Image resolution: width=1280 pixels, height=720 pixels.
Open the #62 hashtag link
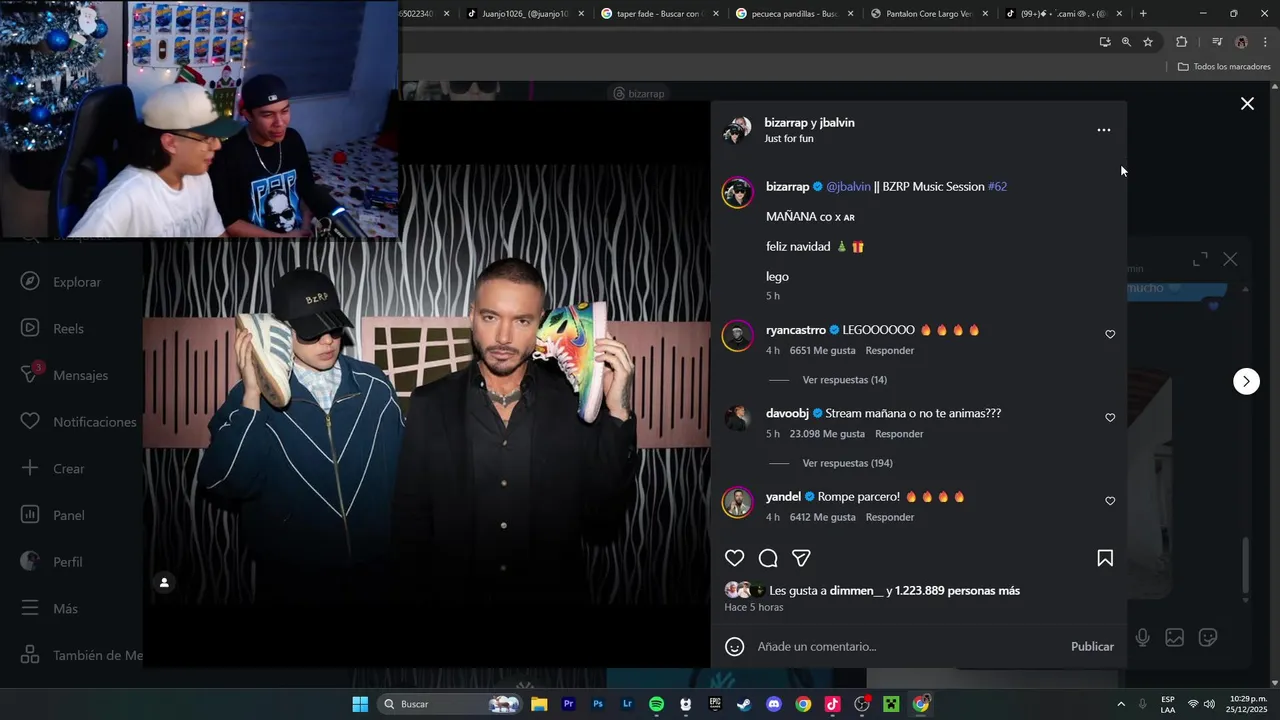click(997, 187)
